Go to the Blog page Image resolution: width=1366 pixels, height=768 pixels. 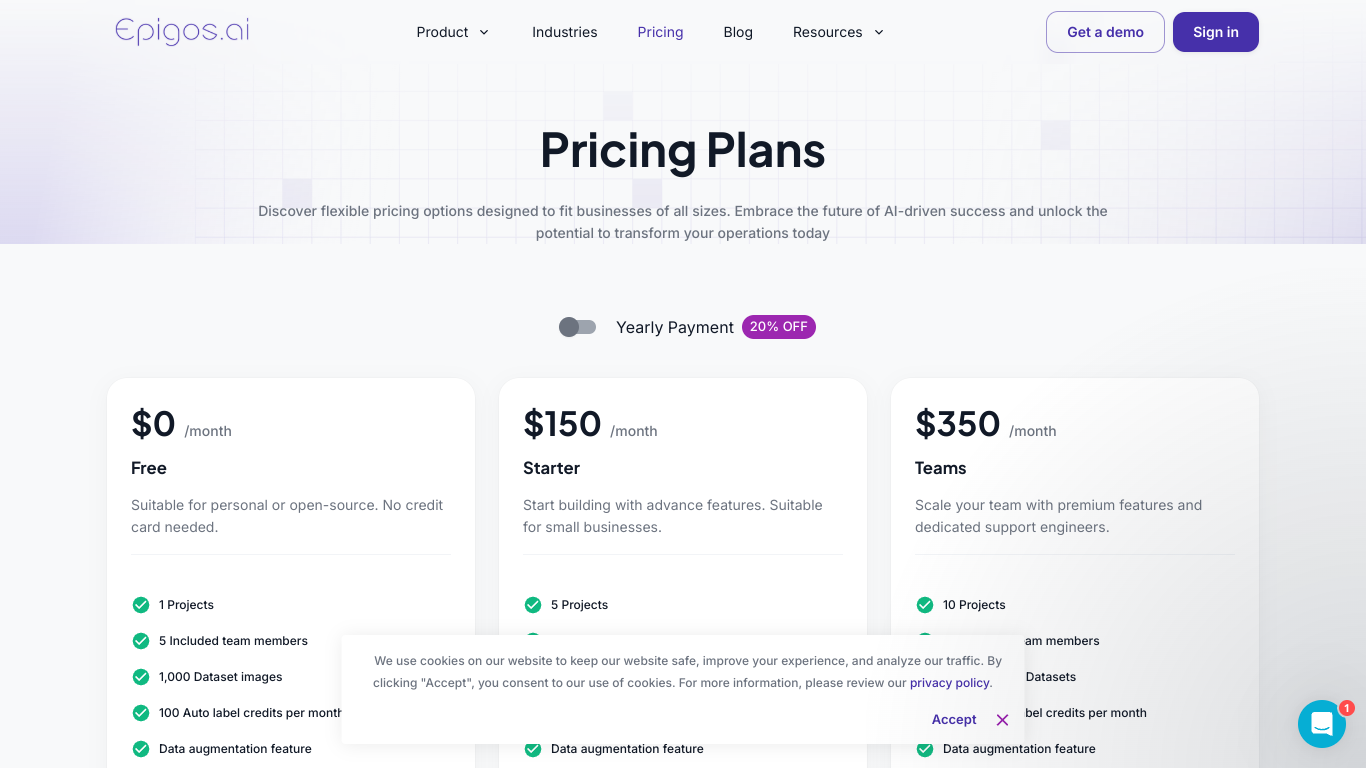[x=738, y=32]
